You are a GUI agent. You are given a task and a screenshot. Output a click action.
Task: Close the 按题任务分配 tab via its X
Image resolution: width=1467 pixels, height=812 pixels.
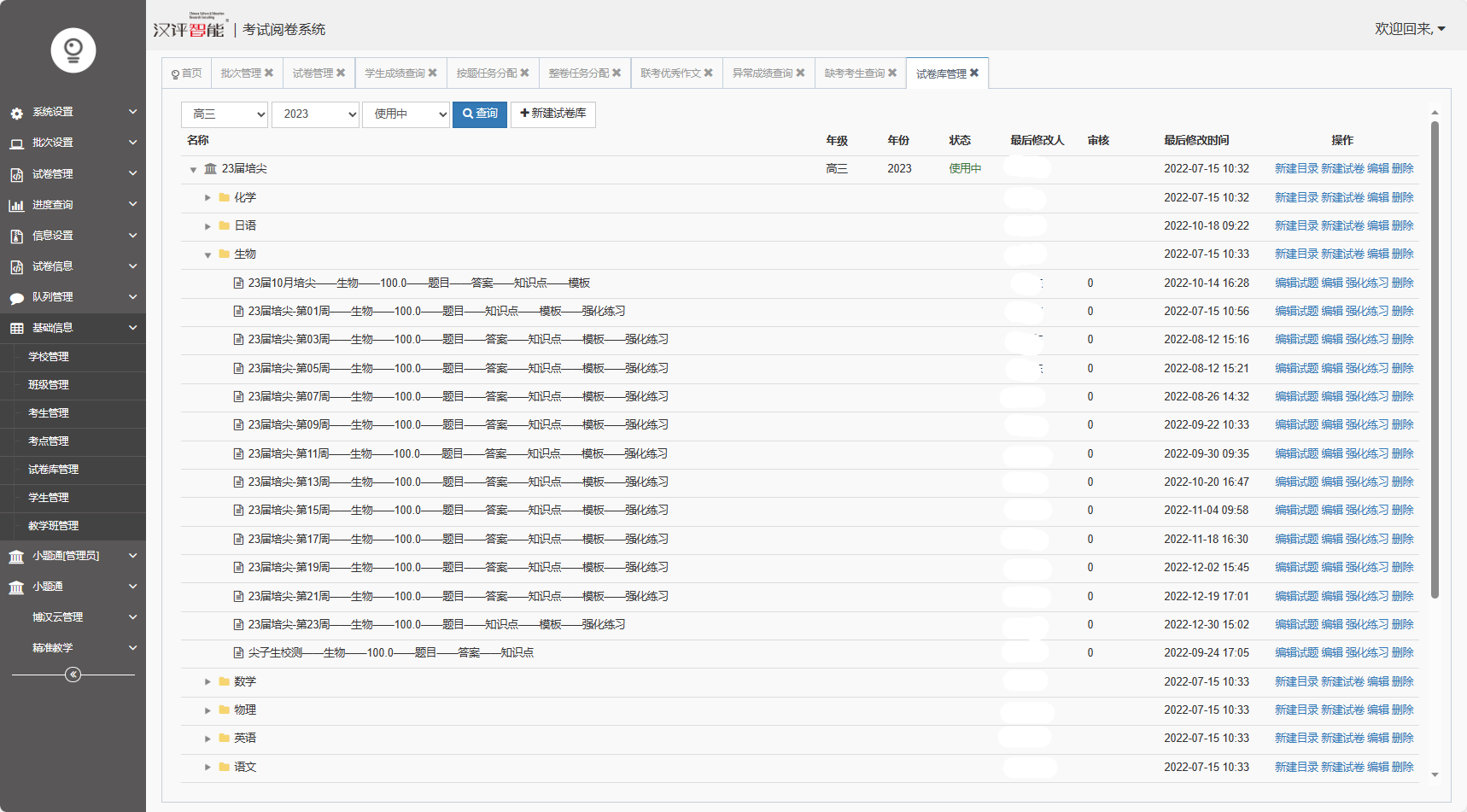click(524, 73)
